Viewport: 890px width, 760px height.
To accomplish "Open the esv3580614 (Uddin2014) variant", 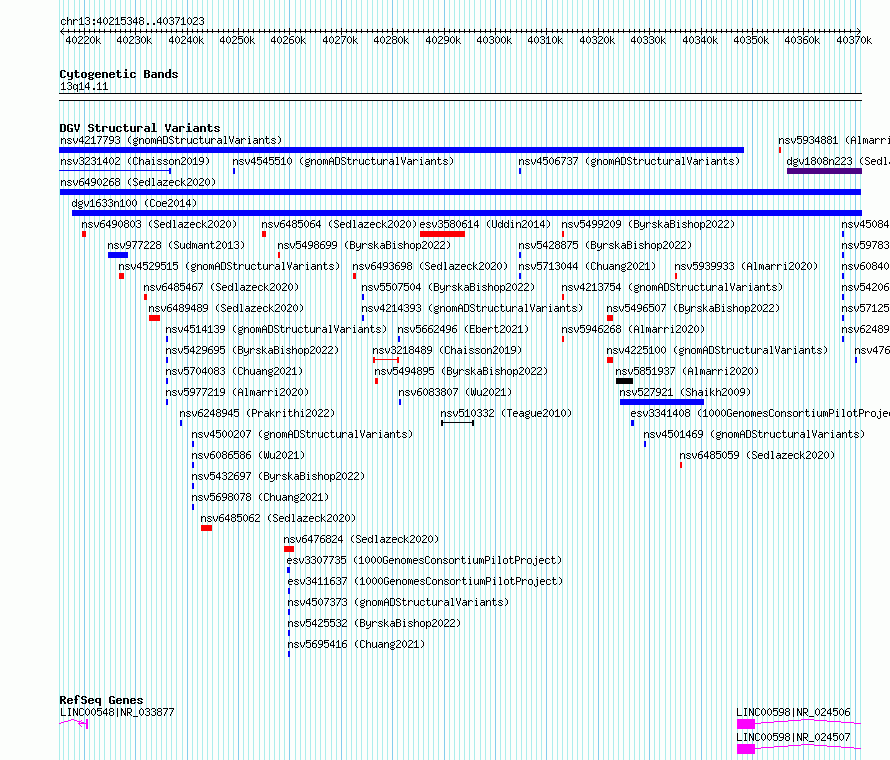I will pos(485,224).
